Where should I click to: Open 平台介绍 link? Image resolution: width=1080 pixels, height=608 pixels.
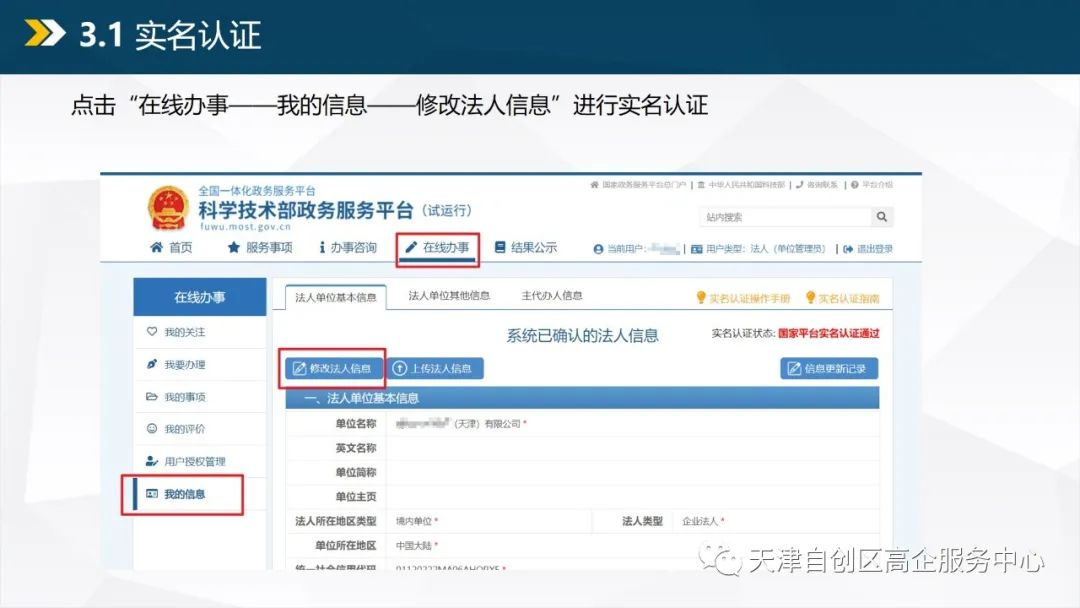tap(878, 185)
